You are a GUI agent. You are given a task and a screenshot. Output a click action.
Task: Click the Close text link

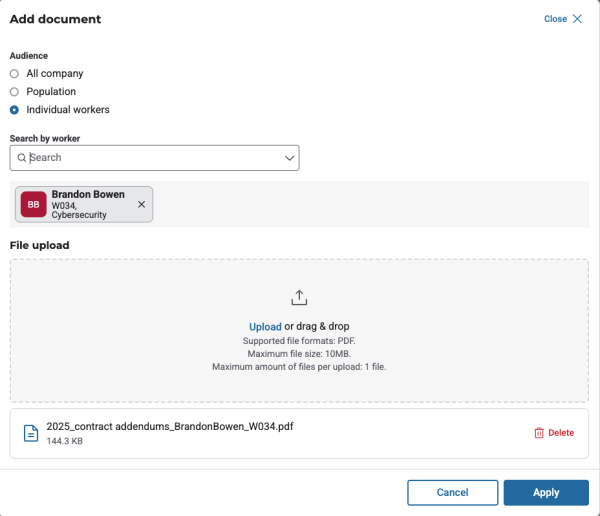click(x=555, y=19)
